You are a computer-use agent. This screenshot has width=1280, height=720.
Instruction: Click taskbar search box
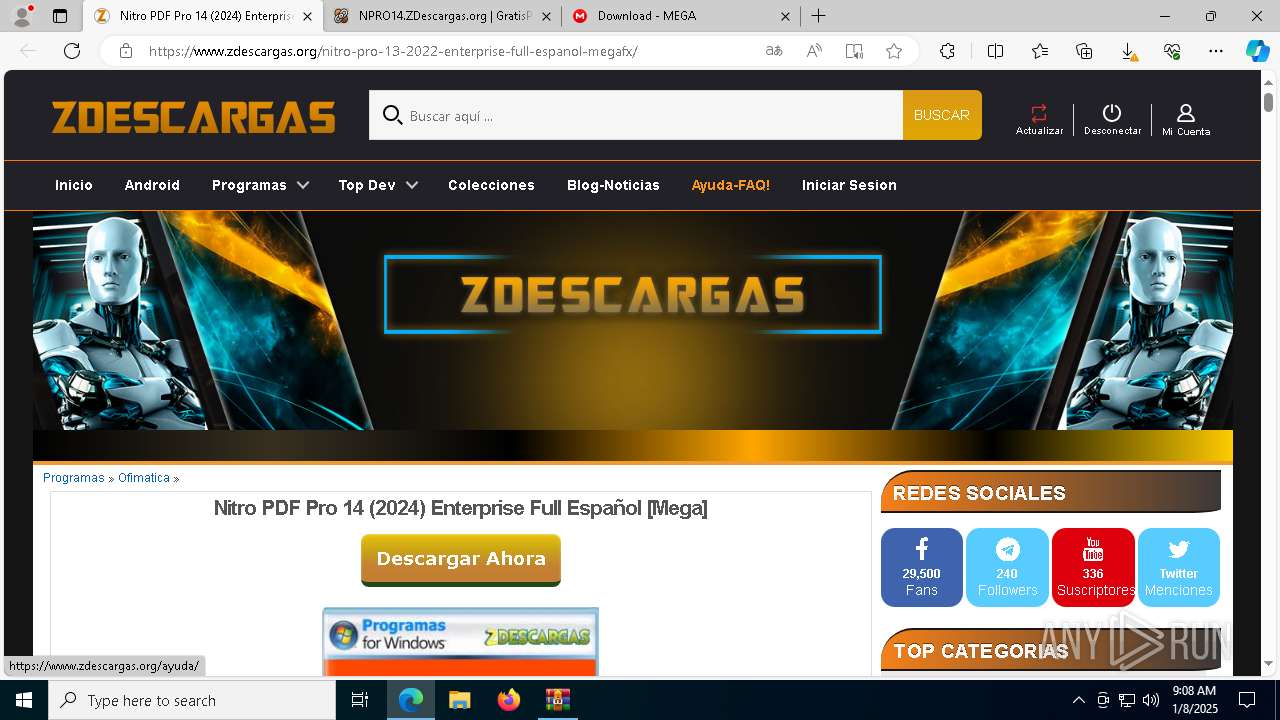coord(192,700)
